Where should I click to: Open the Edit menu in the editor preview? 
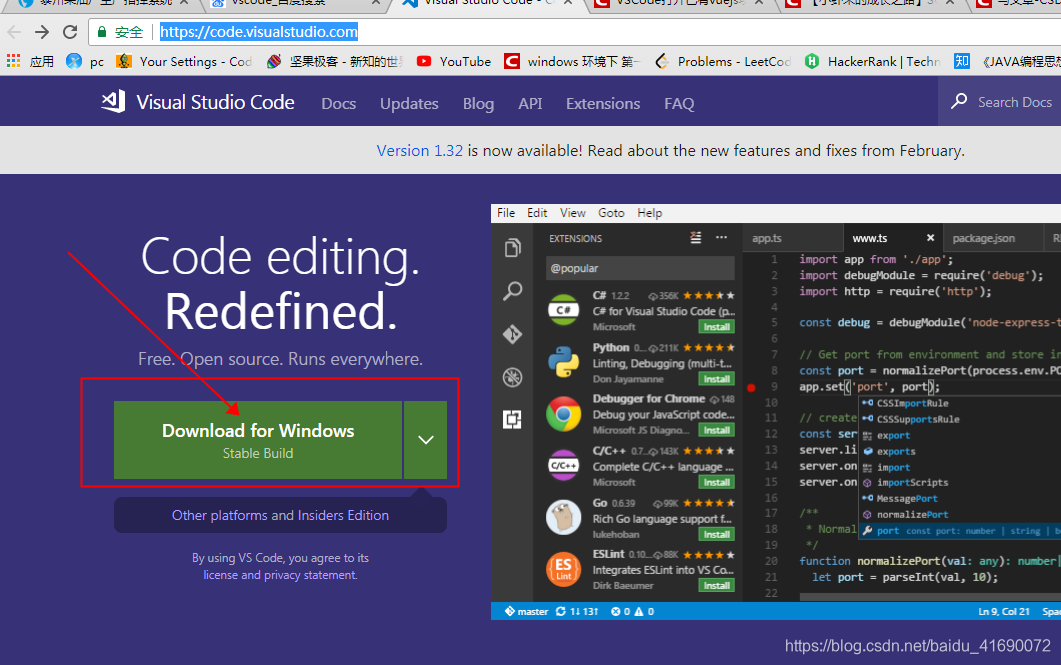(x=537, y=212)
